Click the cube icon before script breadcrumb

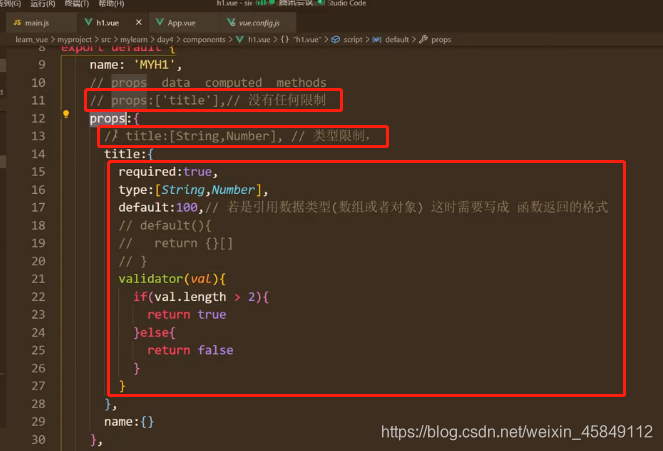click(335, 40)
